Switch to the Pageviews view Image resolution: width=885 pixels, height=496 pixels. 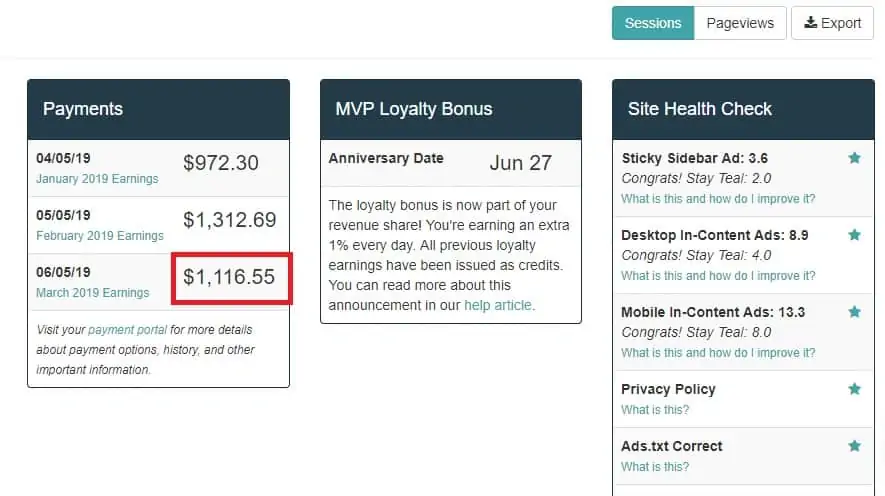coord(740,23)
